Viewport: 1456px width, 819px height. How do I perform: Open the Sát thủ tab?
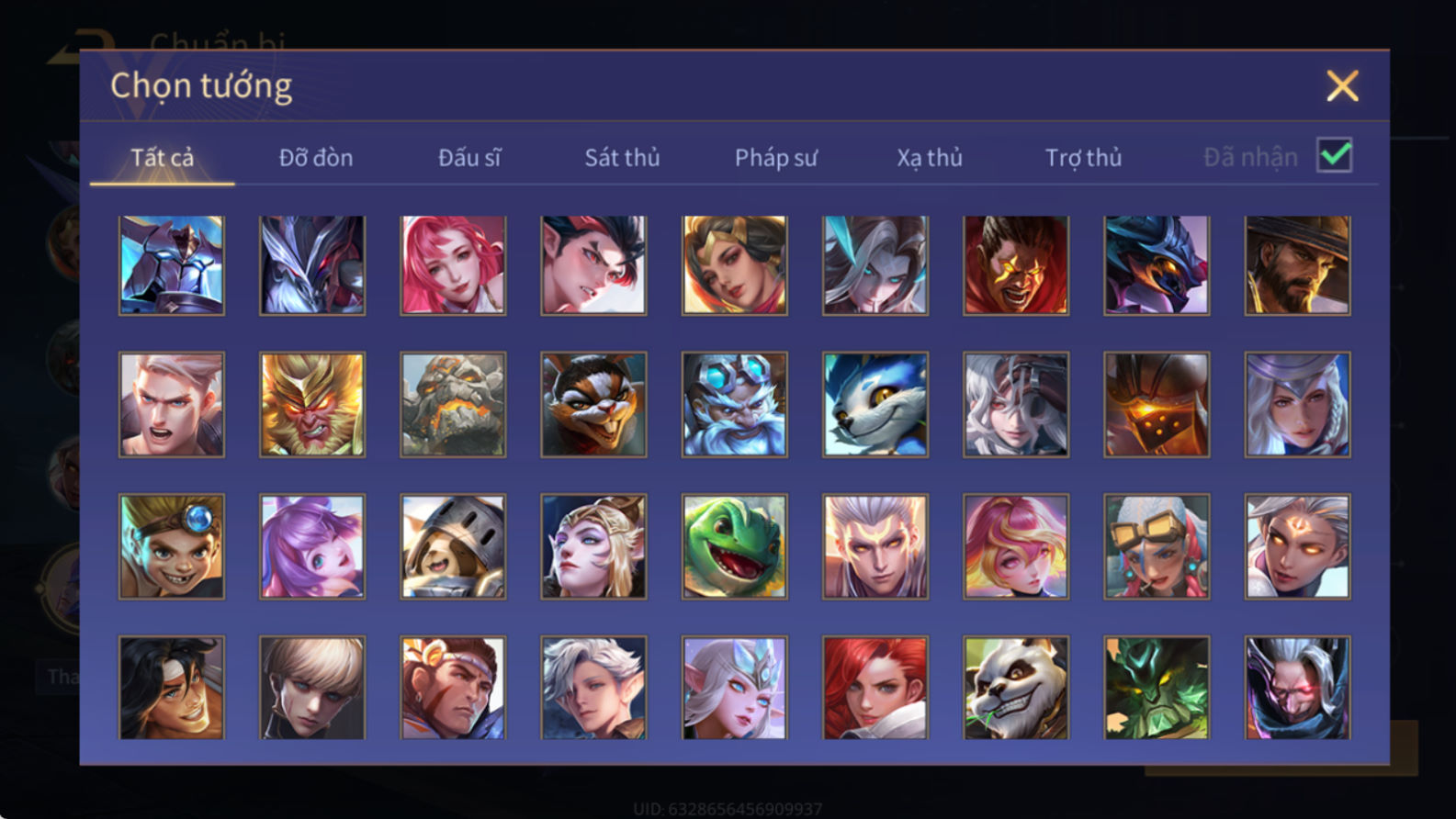tap(622, 158)
